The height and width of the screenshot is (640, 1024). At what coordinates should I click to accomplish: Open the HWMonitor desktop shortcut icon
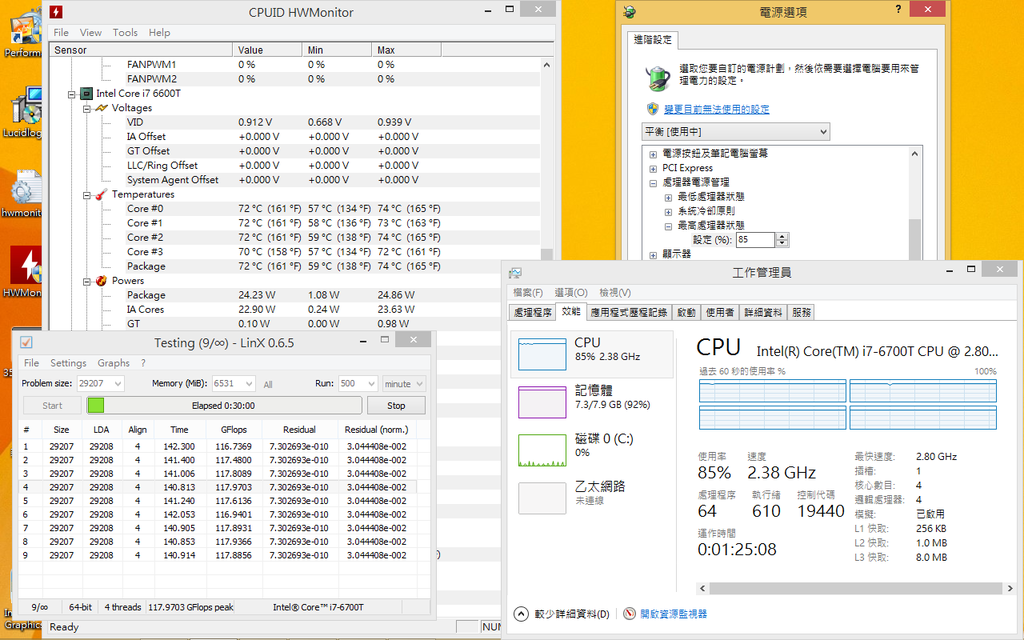click(25, 266)
